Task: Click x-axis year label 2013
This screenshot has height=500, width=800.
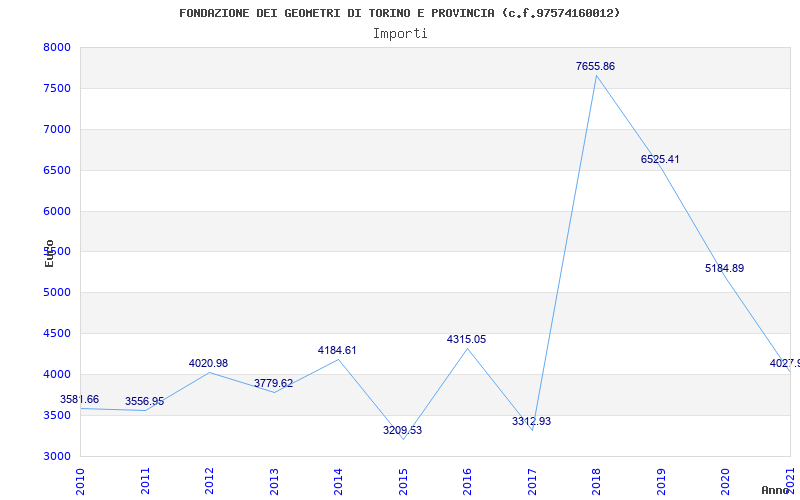Action: click(x=274, y=482)
